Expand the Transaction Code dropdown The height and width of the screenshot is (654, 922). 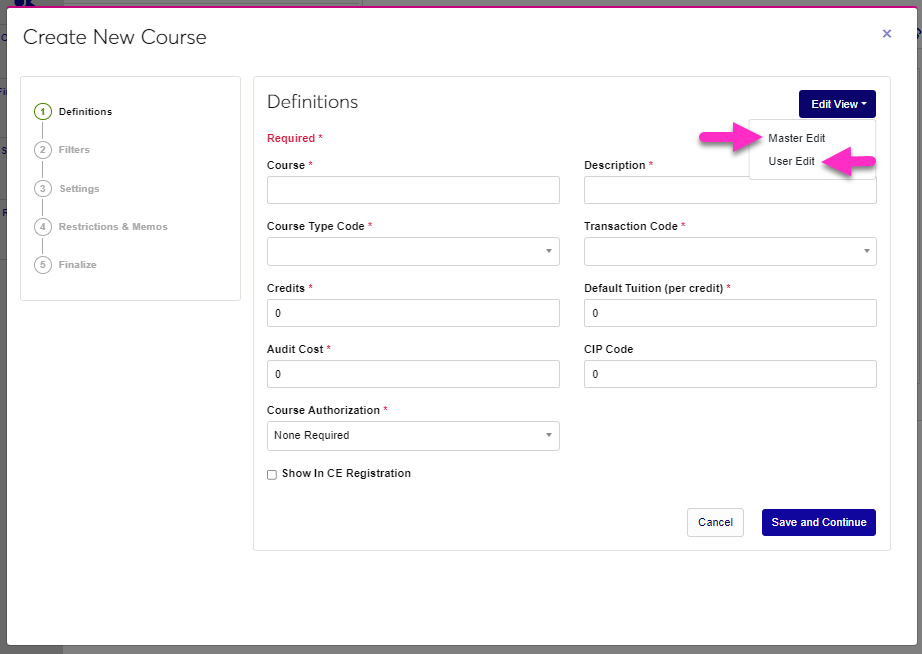[730, 251]
